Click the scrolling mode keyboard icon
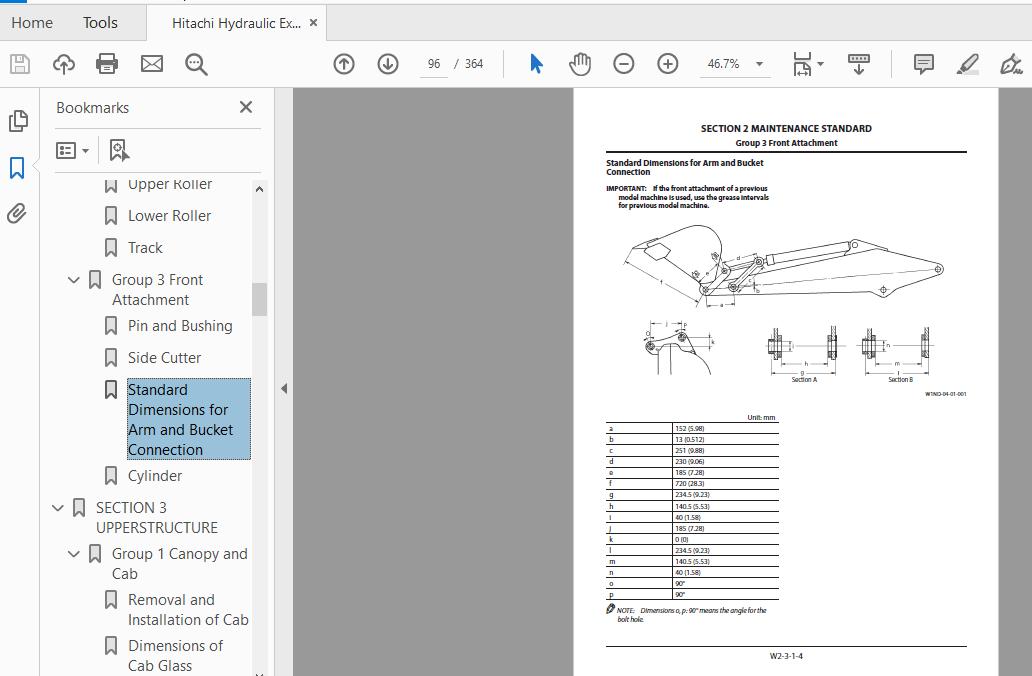The width and height of the screenshot is (1032, 676). pos(858,64)
